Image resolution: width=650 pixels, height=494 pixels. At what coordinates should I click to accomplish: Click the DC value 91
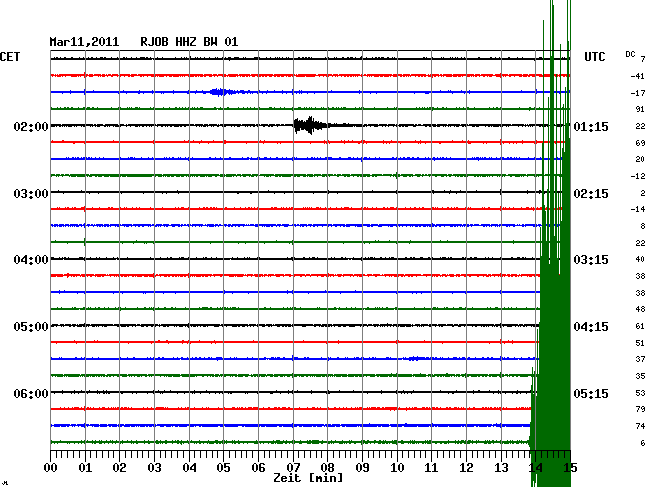[640, 109]
